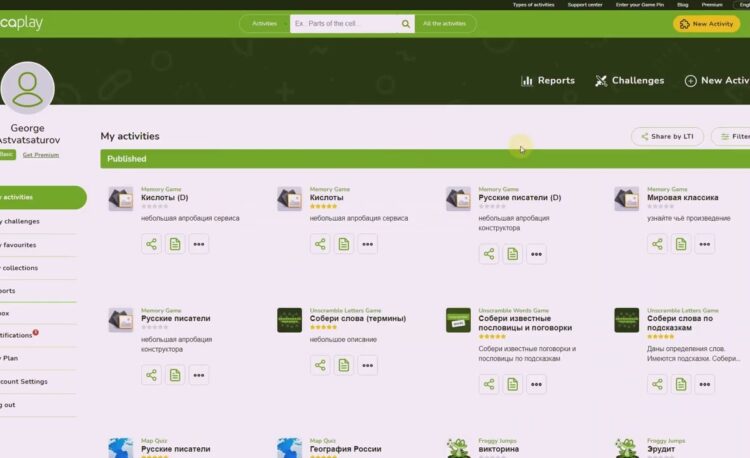Open report icon for Собери слова (термины)
This screenshot has width=750, height=458.
[x=344, y=365]
